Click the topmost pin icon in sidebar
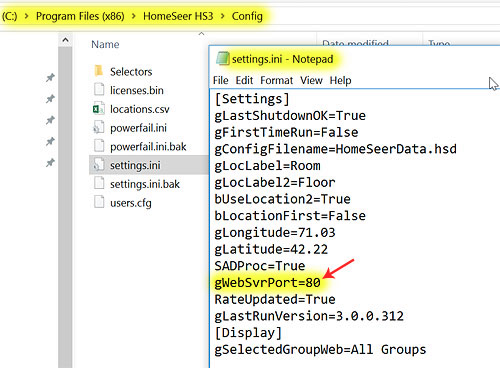Screen dimensions: 500x368 pyautogui.click(x=50, y=78)
